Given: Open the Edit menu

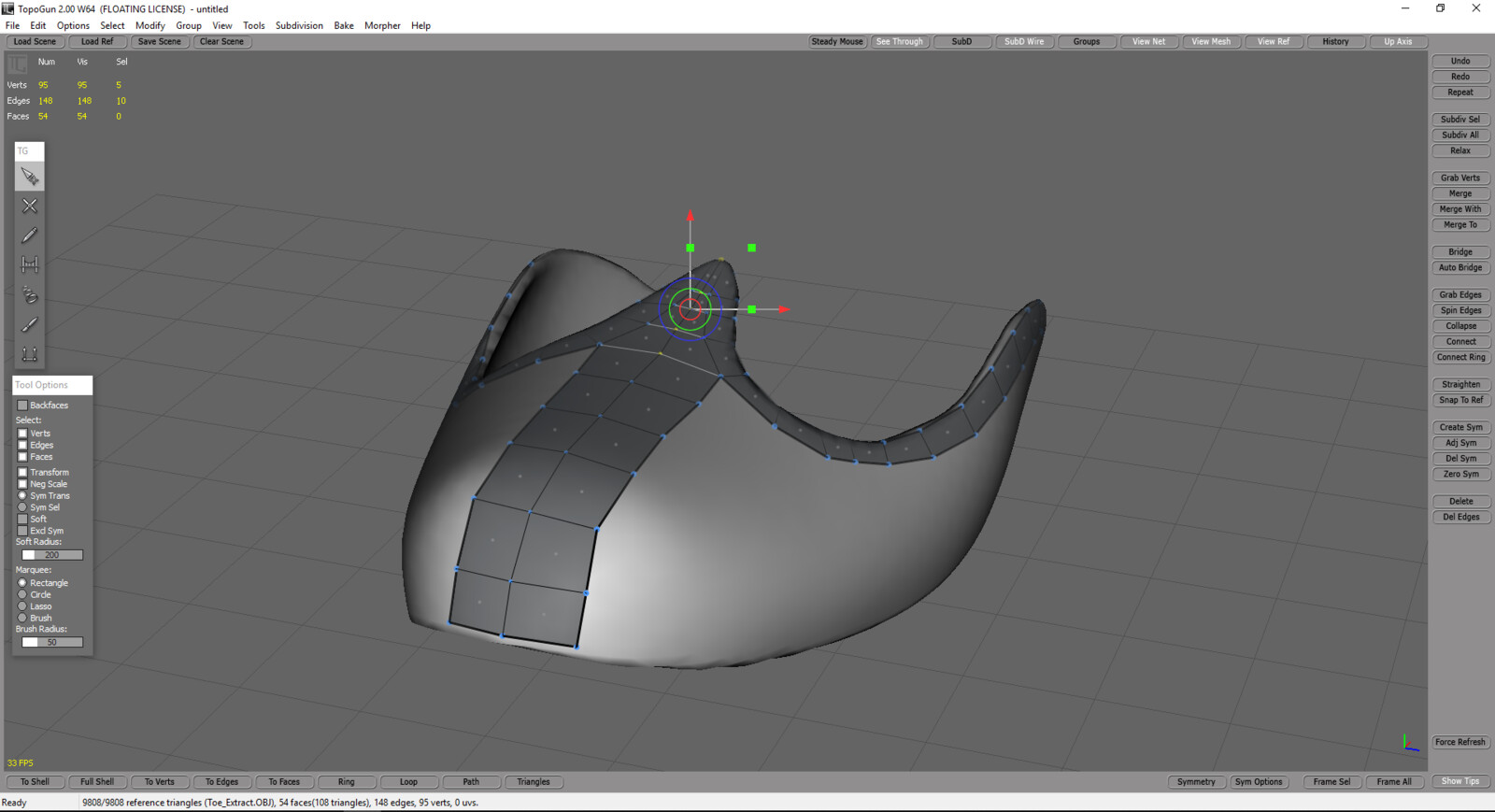Looking at the screenshot, I should point(38,25).
